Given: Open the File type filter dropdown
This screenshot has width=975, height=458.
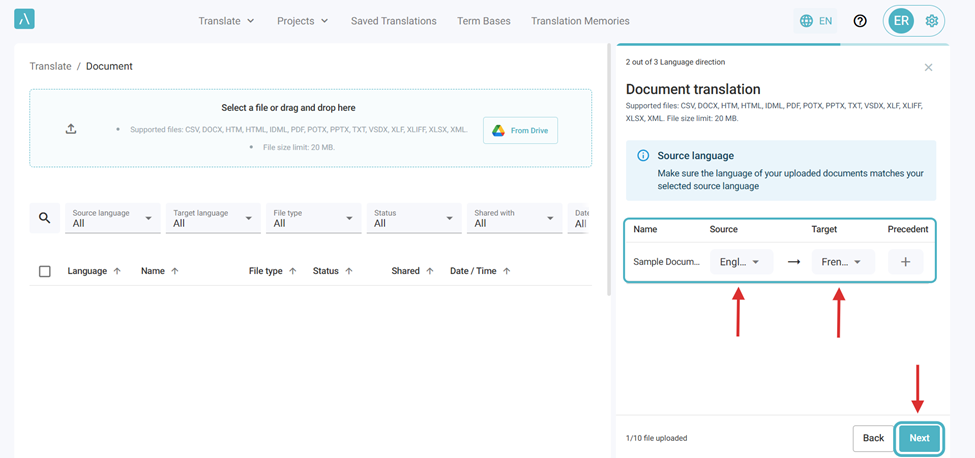Looking at the screenshot, I should click(313, 218).
